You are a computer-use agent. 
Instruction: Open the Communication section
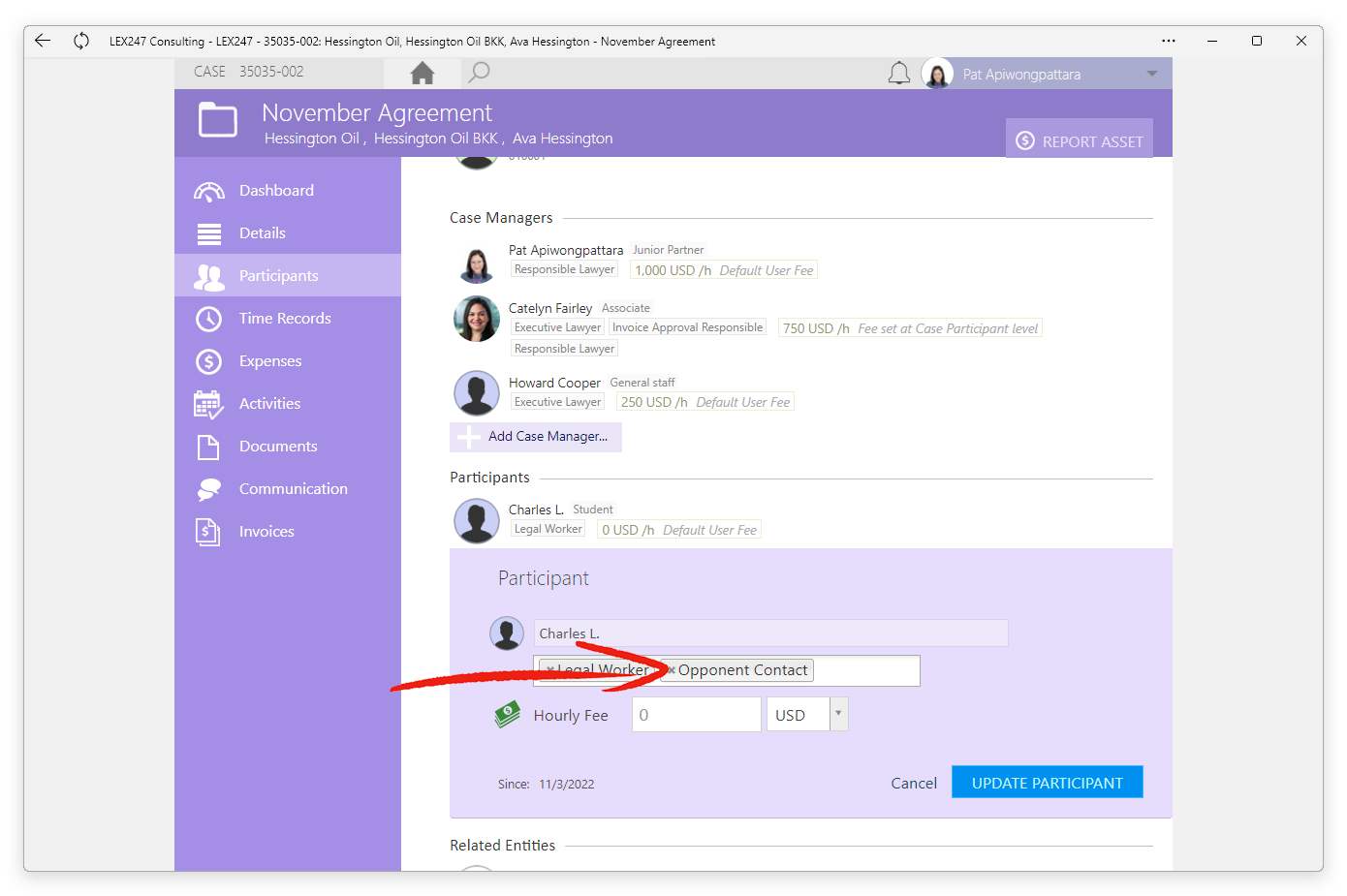(288, 489)
